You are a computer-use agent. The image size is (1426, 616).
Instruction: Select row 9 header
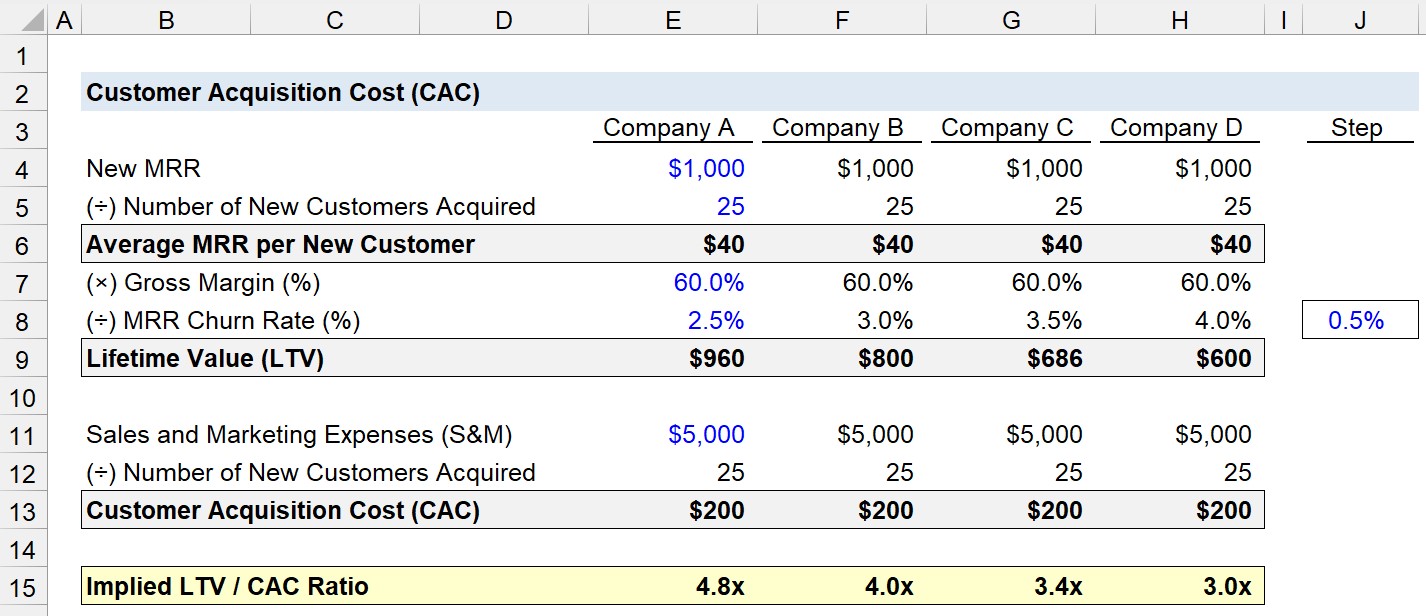click(x=22, y=359)
